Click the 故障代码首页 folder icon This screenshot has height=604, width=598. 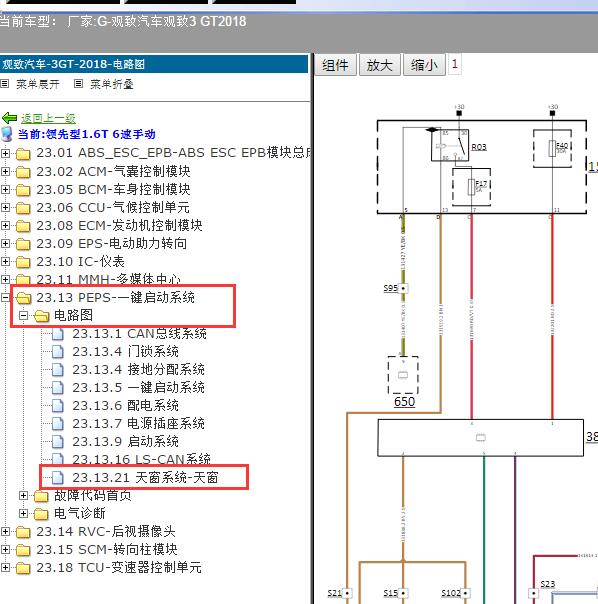click(41, 496)
